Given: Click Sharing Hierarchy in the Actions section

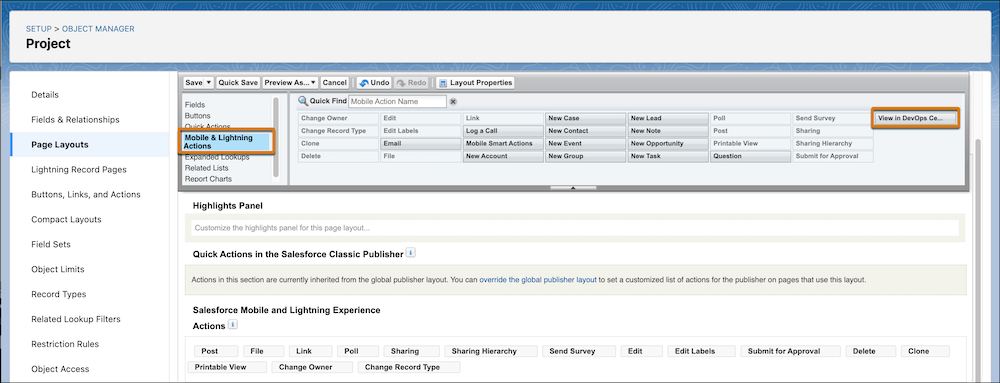Looking at the screenshot, I should pyautogui.click(x=490, y=351).
